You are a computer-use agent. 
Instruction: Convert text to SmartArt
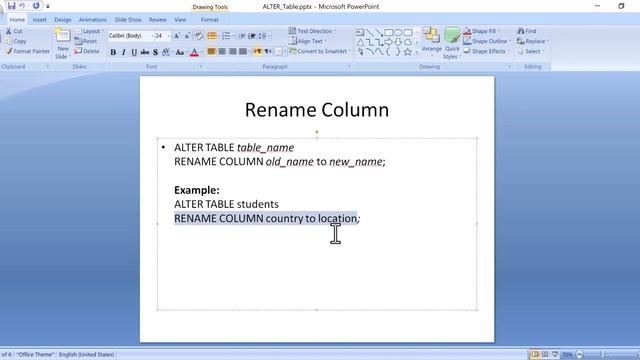click(320, 51)
